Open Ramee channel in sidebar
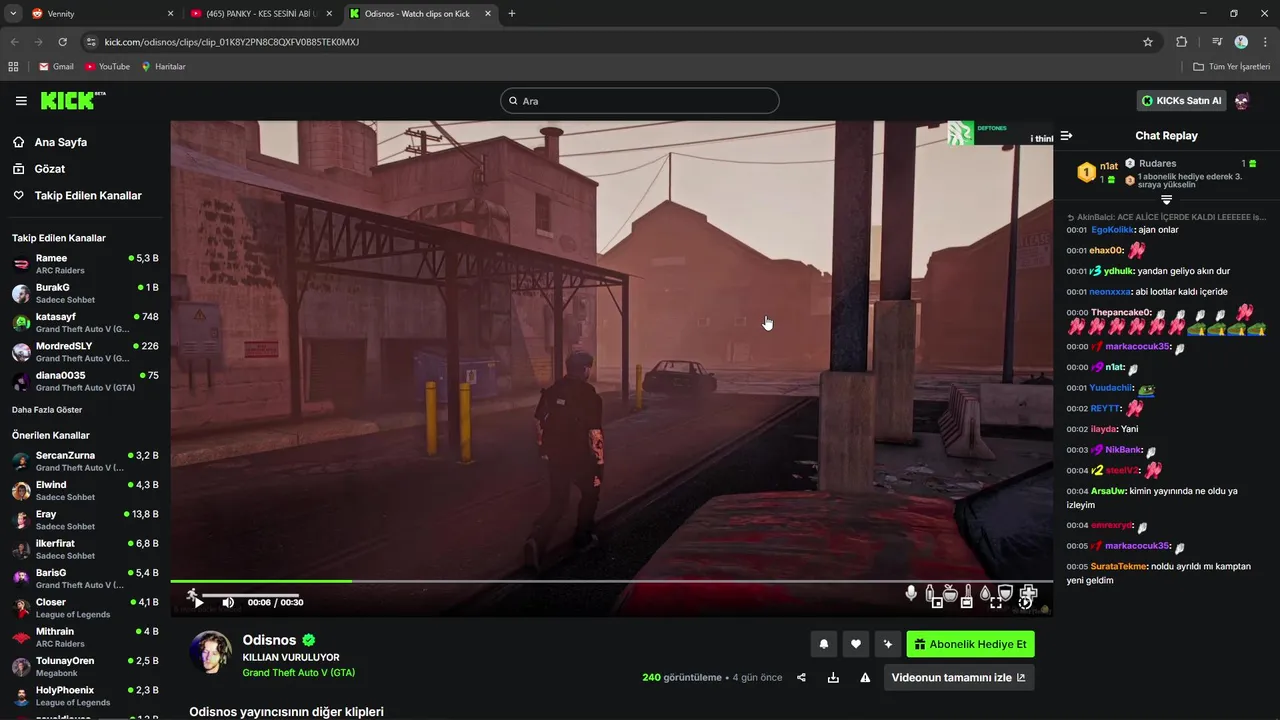 (85, 264)
